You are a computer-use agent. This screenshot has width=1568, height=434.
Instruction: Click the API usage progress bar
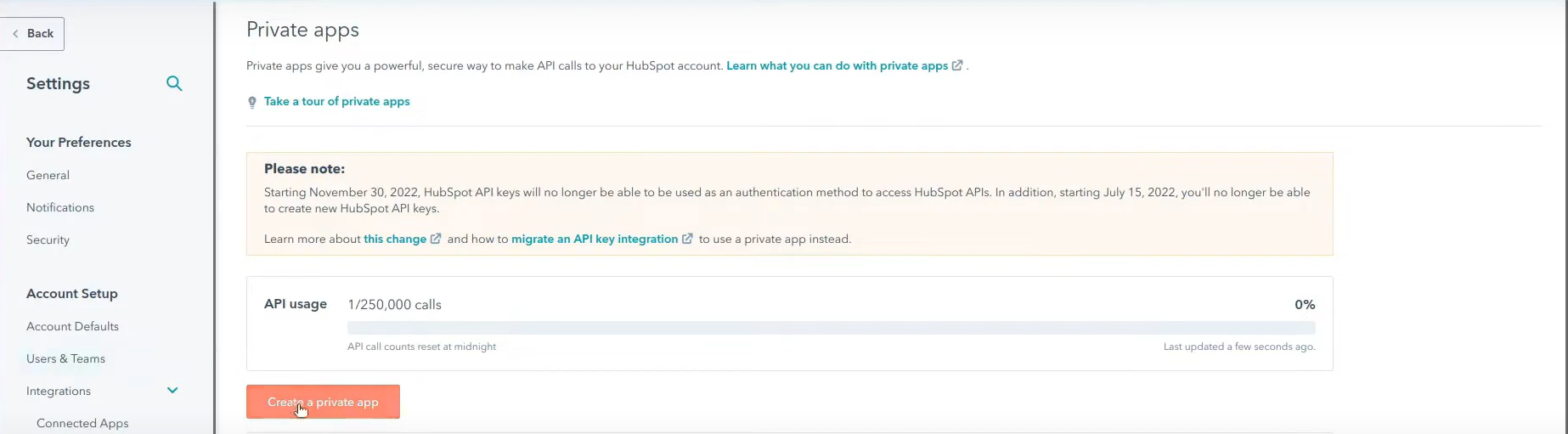pos(832,328)
